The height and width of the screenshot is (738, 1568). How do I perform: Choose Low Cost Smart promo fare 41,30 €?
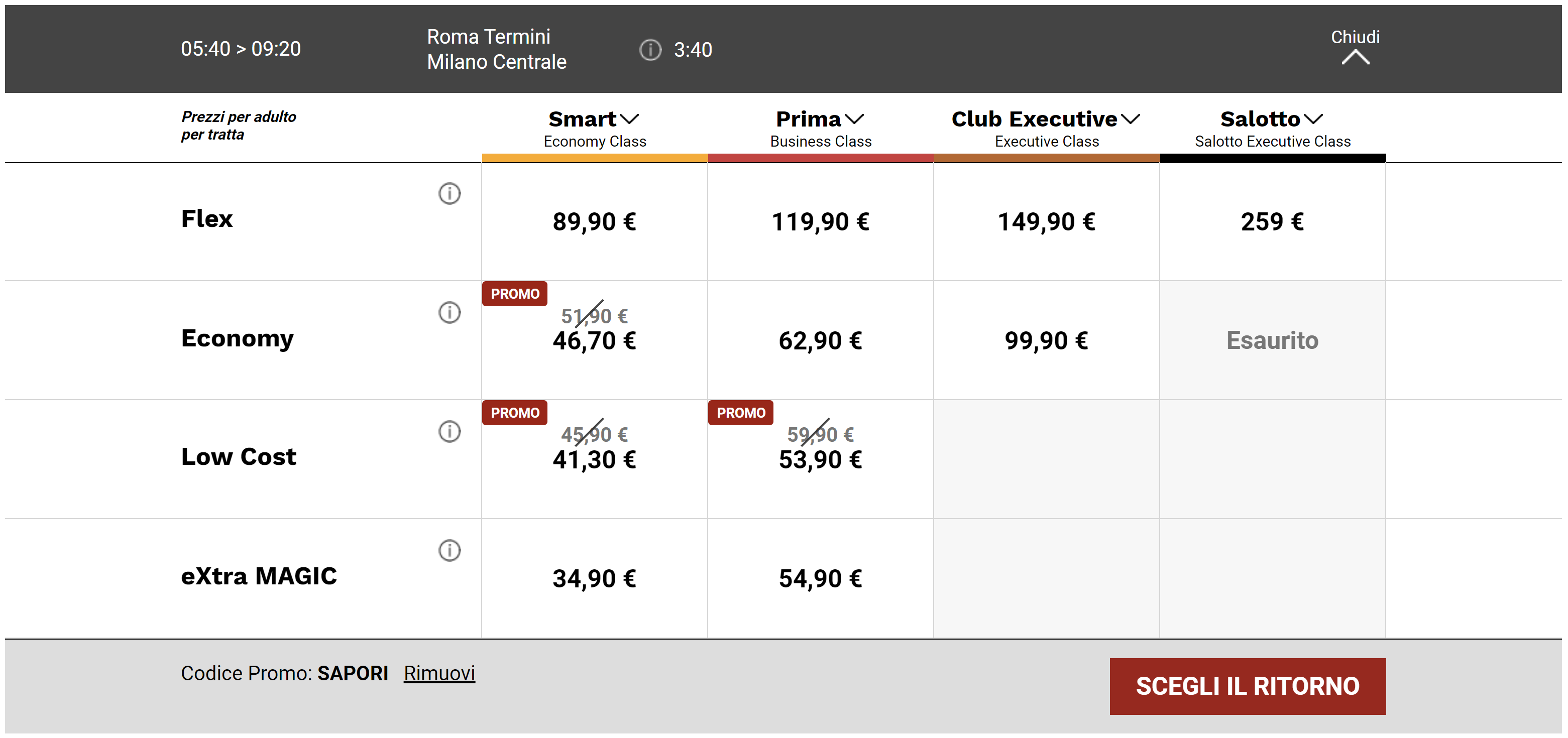click(x=594, y=459)
